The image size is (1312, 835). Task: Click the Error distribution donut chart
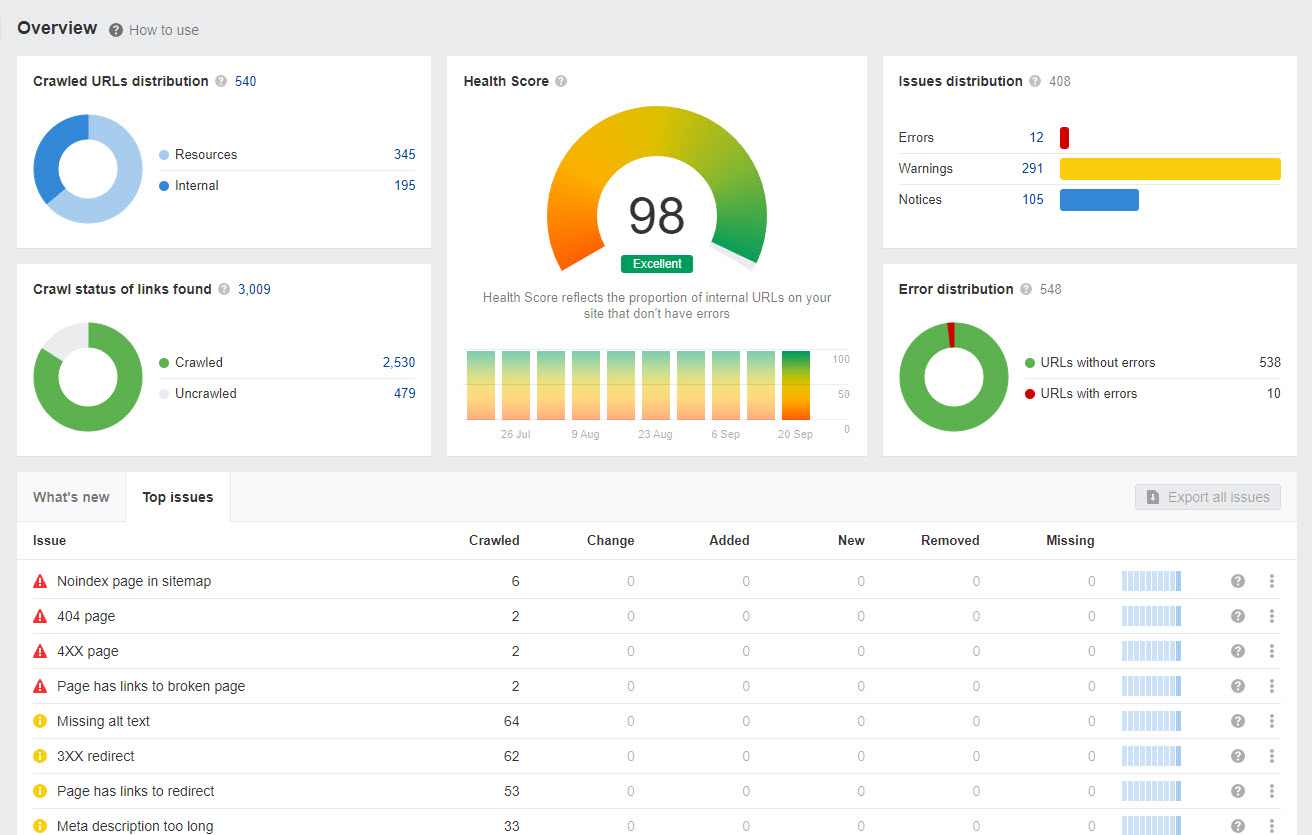point(954,377)
